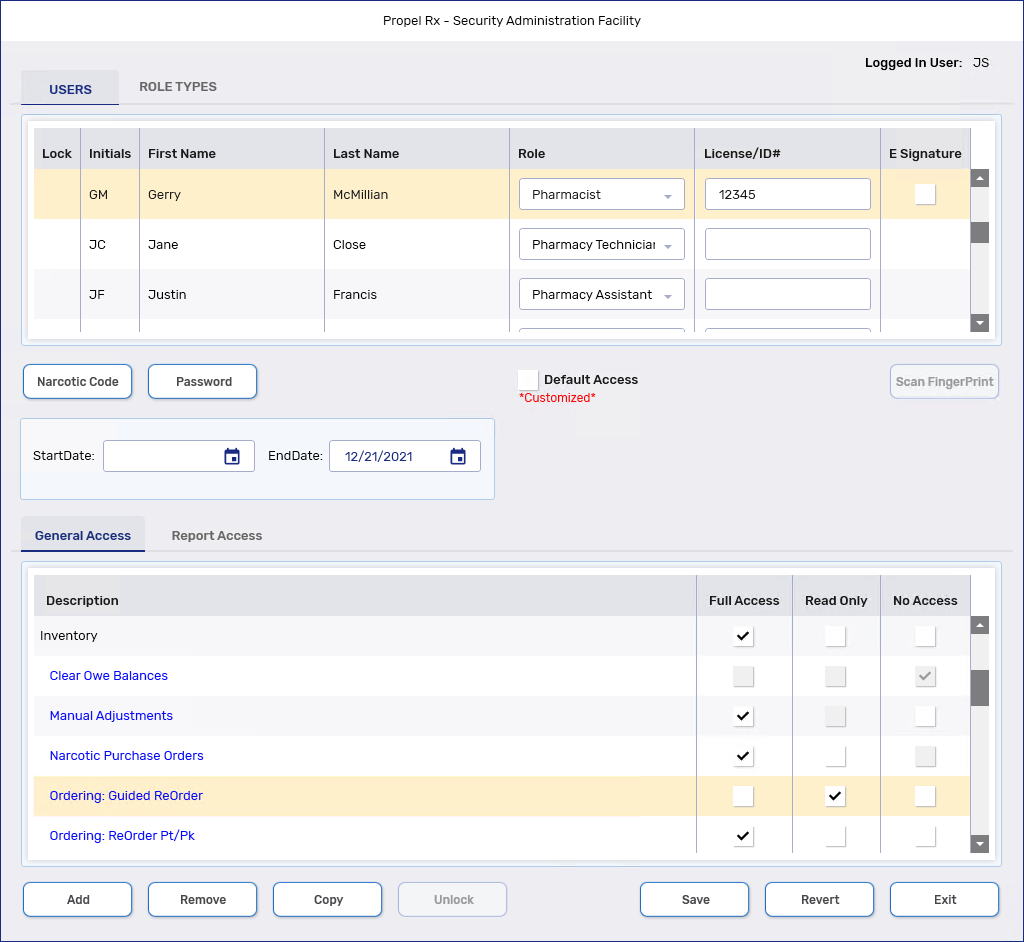1024x942 pixels.
Task: Enable the Default Access checkbox
Action: 528,380
